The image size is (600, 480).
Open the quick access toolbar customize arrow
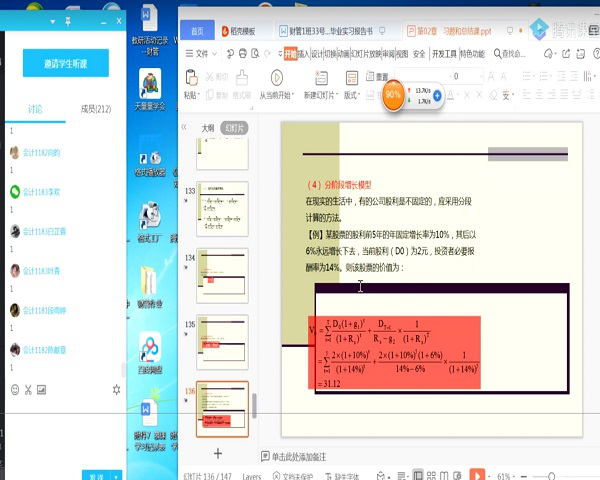tap(280, 54)
